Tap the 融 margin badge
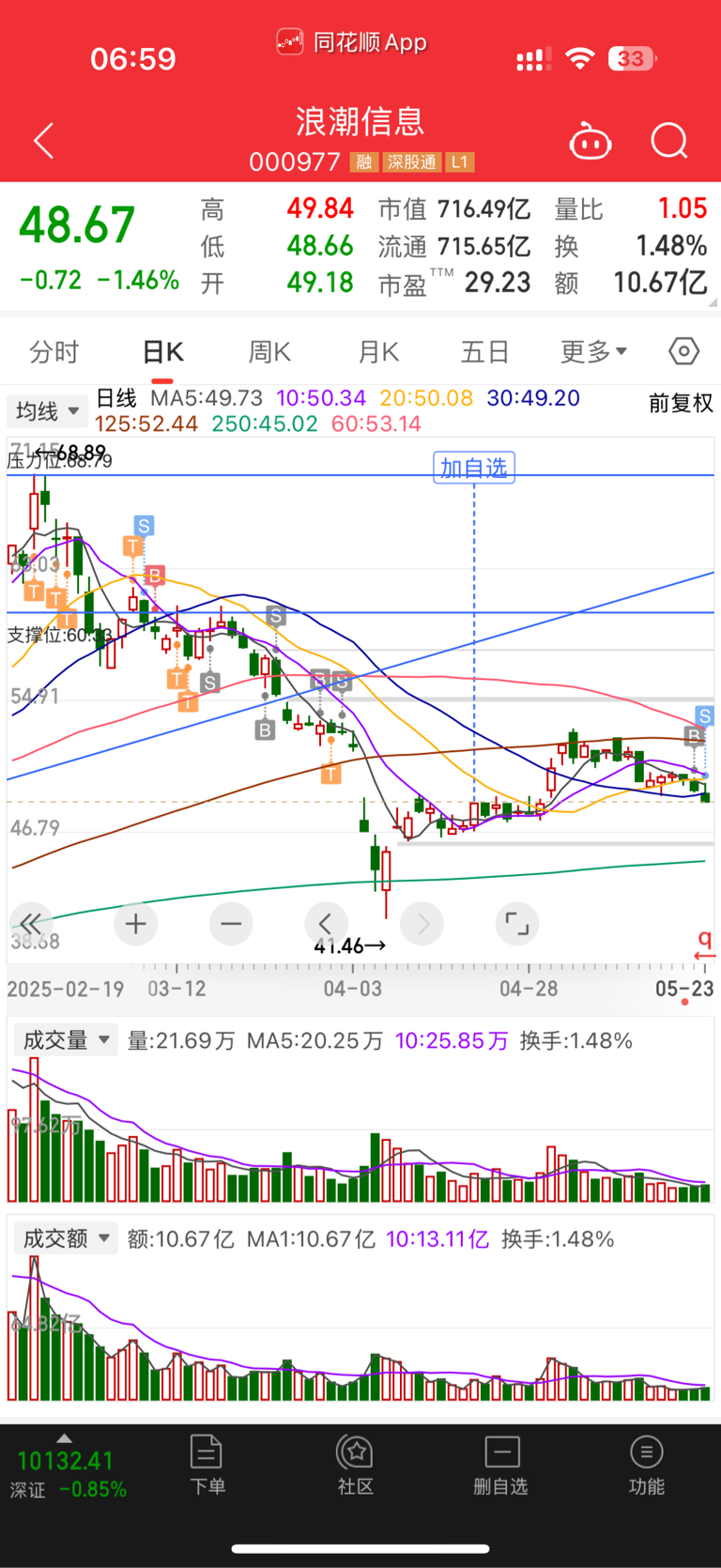The height and width of the screenshot is (1568, 721). click(363, 162)
